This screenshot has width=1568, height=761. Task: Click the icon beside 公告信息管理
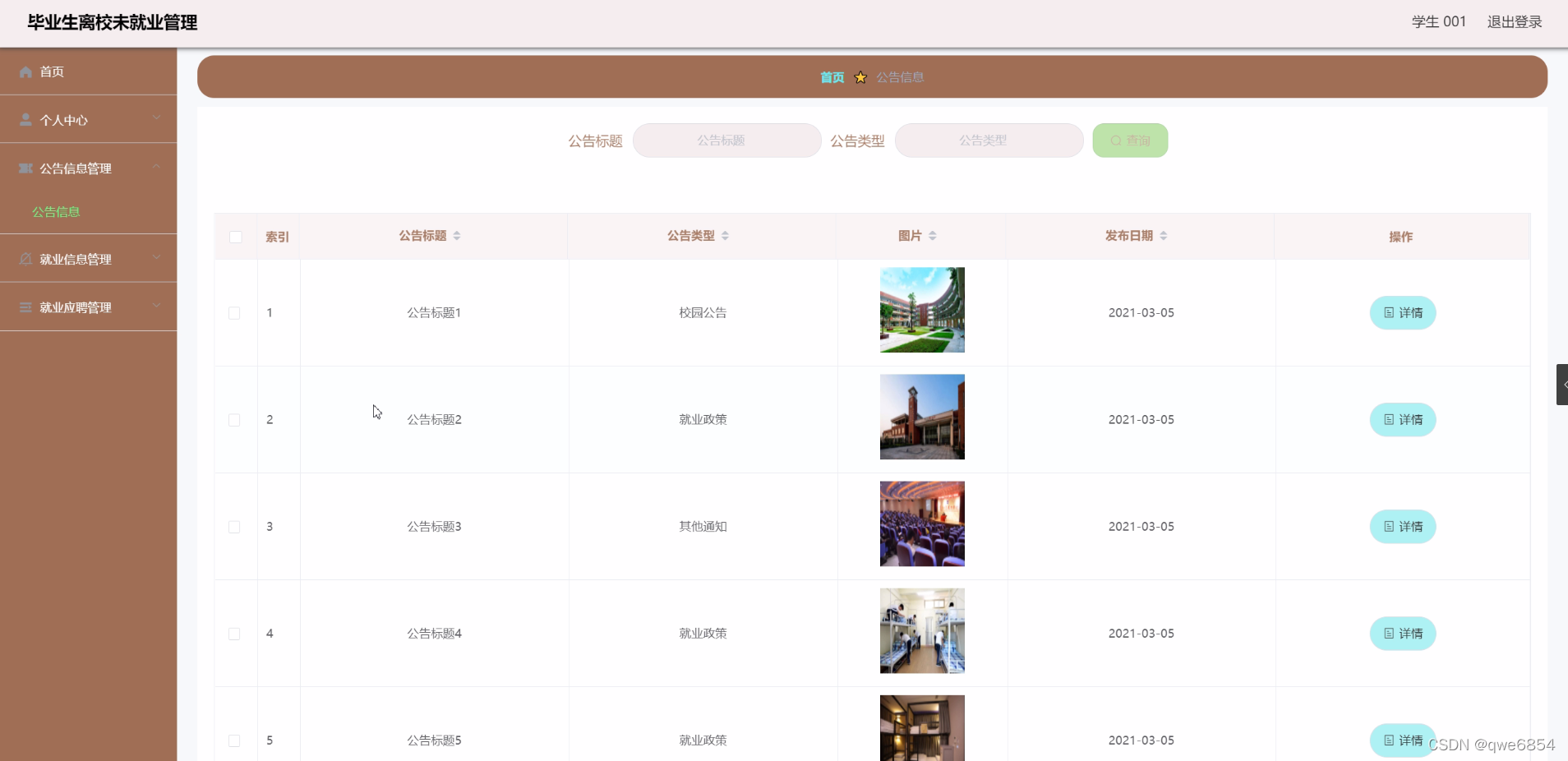point(25,168)
